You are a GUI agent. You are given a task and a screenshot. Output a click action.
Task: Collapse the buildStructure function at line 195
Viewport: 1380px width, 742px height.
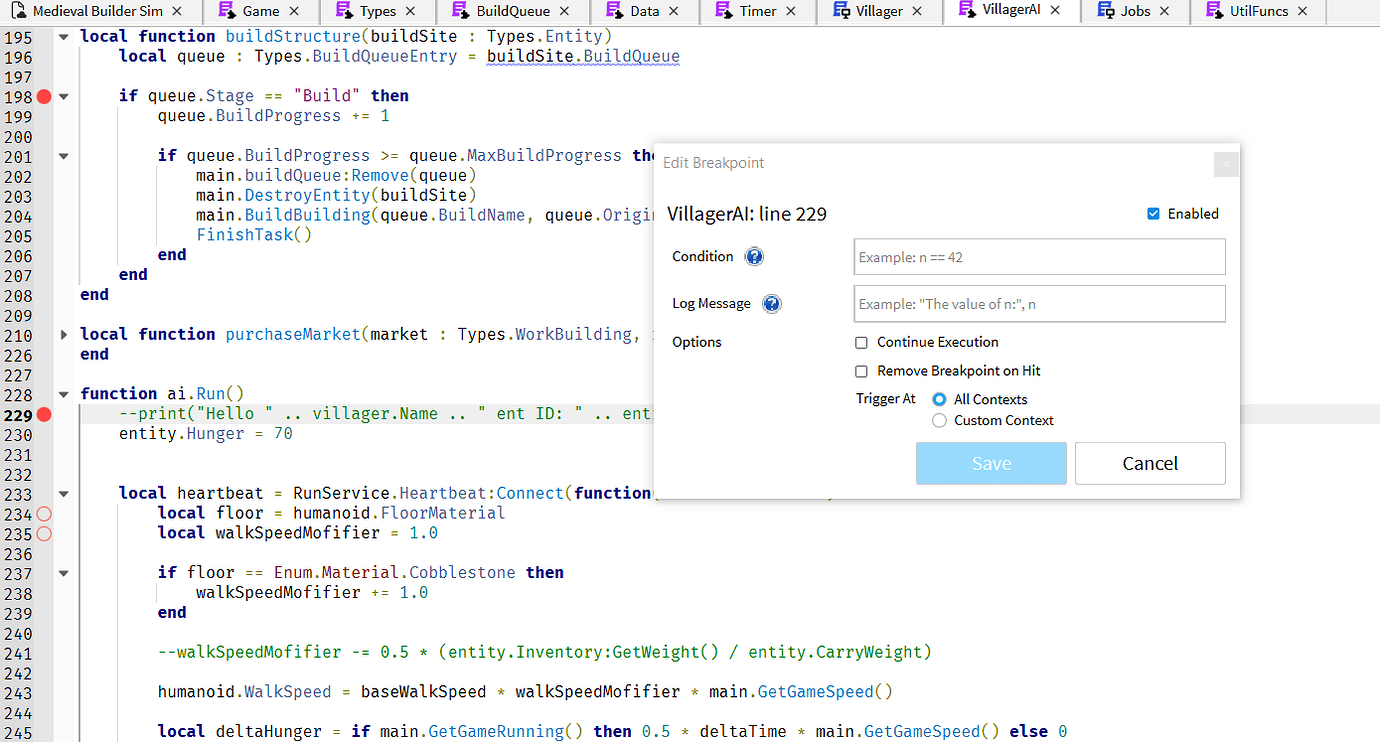pyautogui.click(x=62, y=35)
